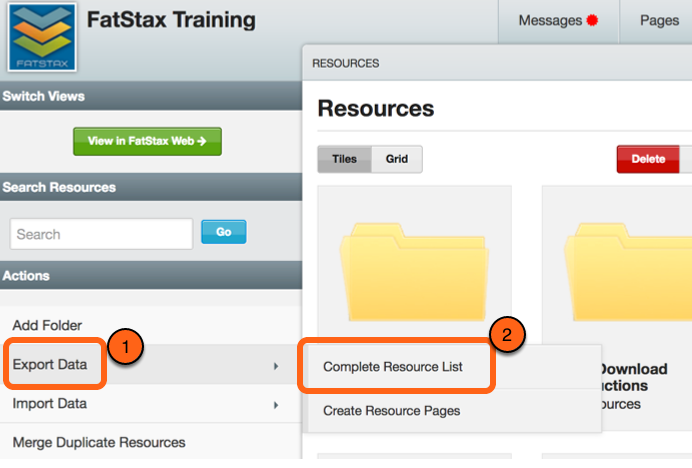Click the FatStax logo icon
The height and width of the screenshot is (468, 692).
coord(42,38)
